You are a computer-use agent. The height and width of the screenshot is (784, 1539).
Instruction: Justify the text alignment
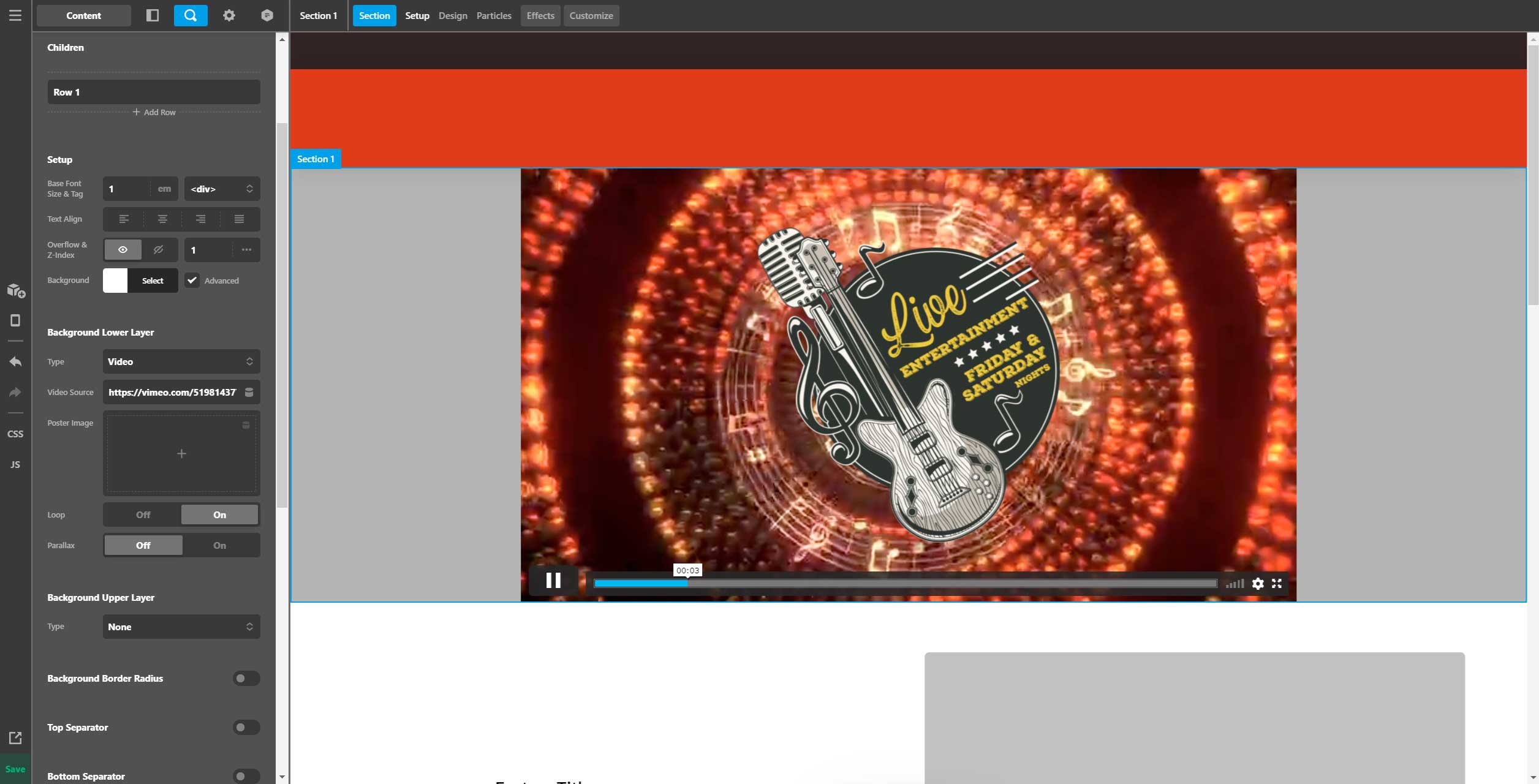(x=239, y=219)
